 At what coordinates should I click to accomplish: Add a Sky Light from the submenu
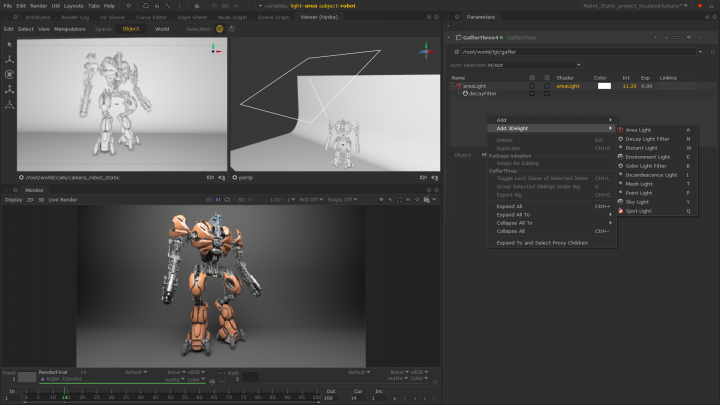[x=637, y=202]
